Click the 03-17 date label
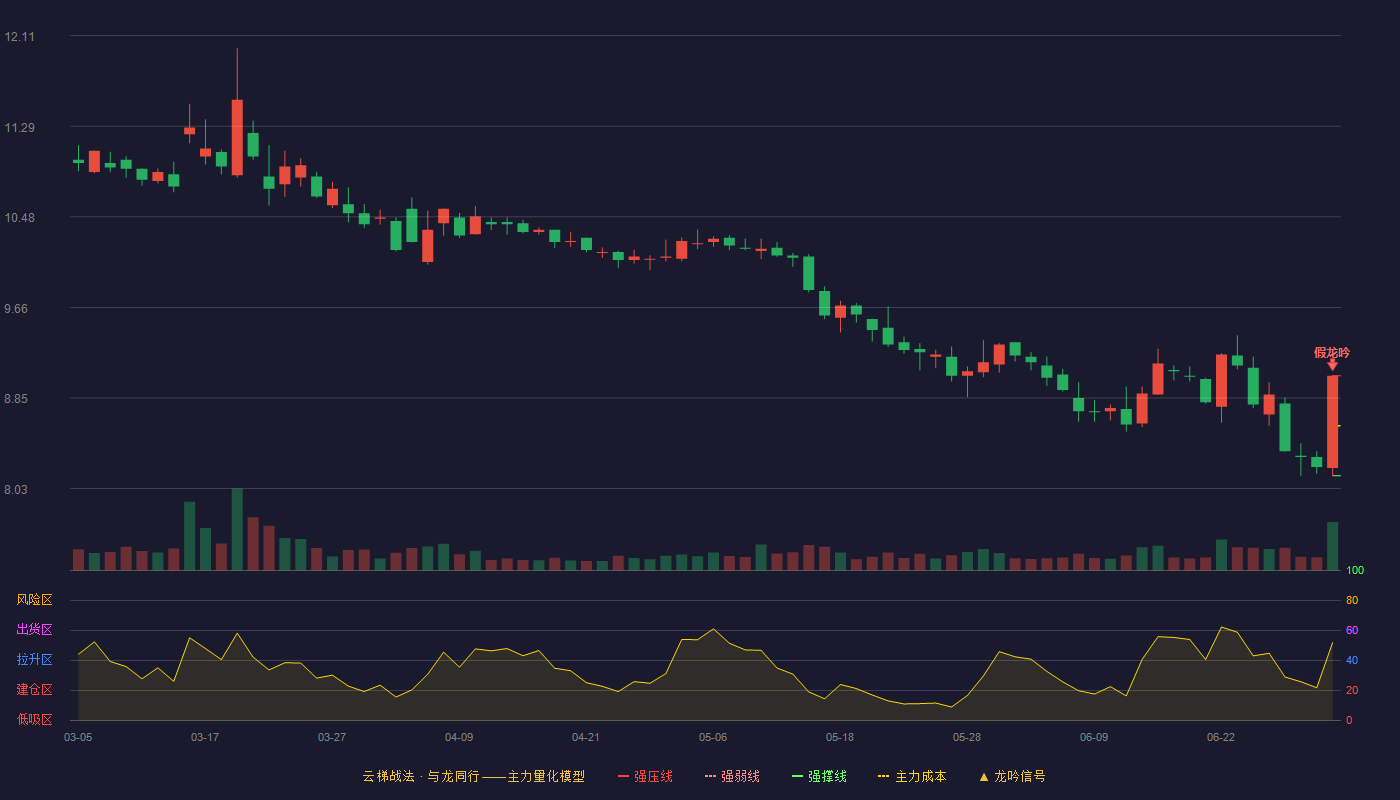This screenshot has width=1400, height=800. [x=205, y=737]
